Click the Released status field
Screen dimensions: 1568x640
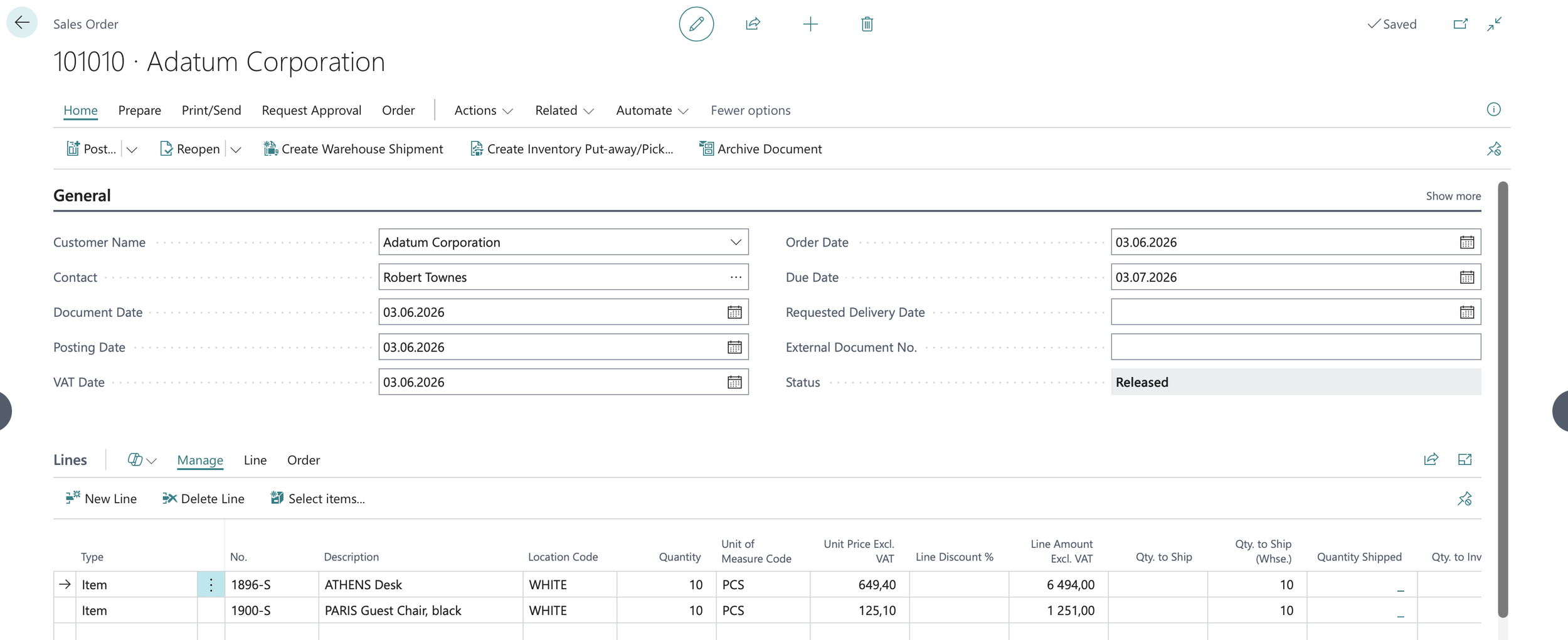pos(1296,382)
